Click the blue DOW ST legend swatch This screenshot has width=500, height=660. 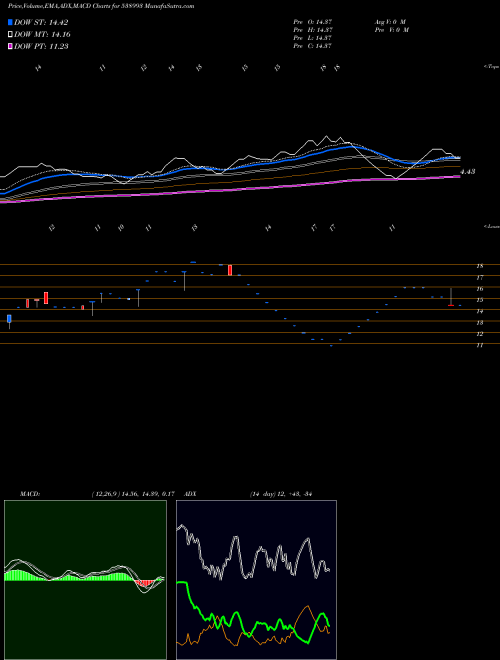coord(10,22)
